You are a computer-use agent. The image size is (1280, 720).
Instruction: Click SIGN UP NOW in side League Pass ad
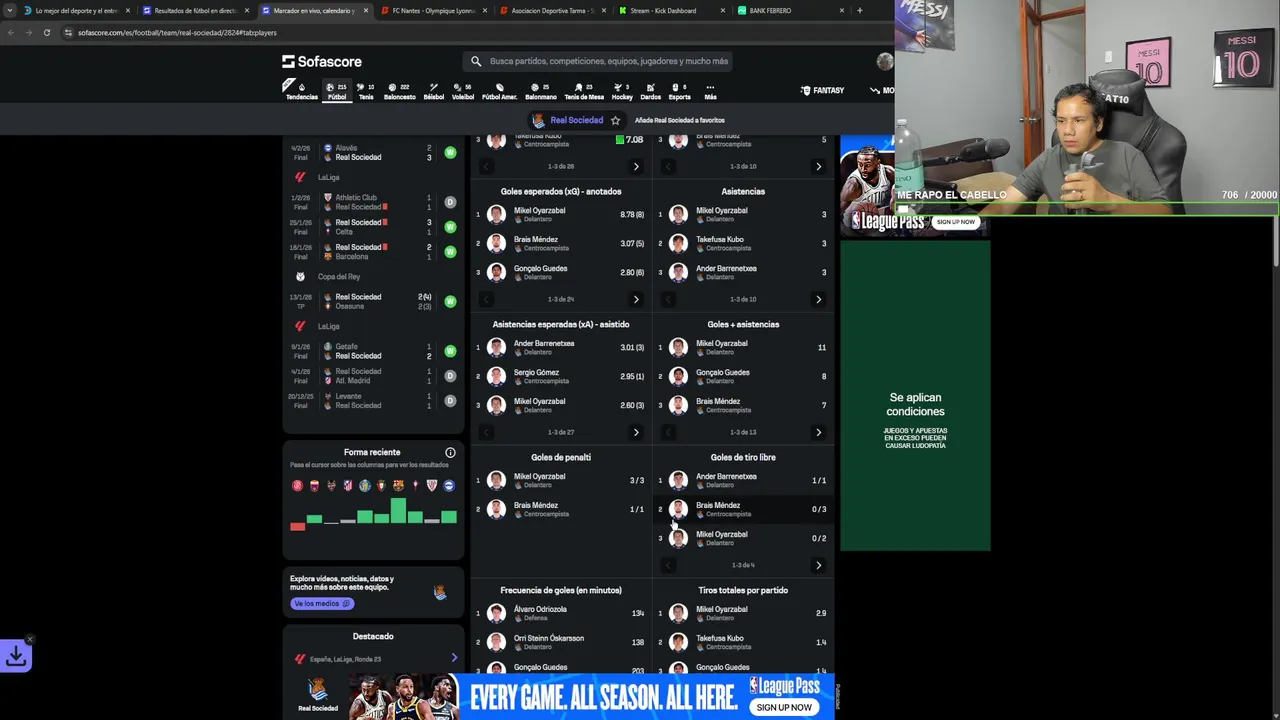point(955,222)
